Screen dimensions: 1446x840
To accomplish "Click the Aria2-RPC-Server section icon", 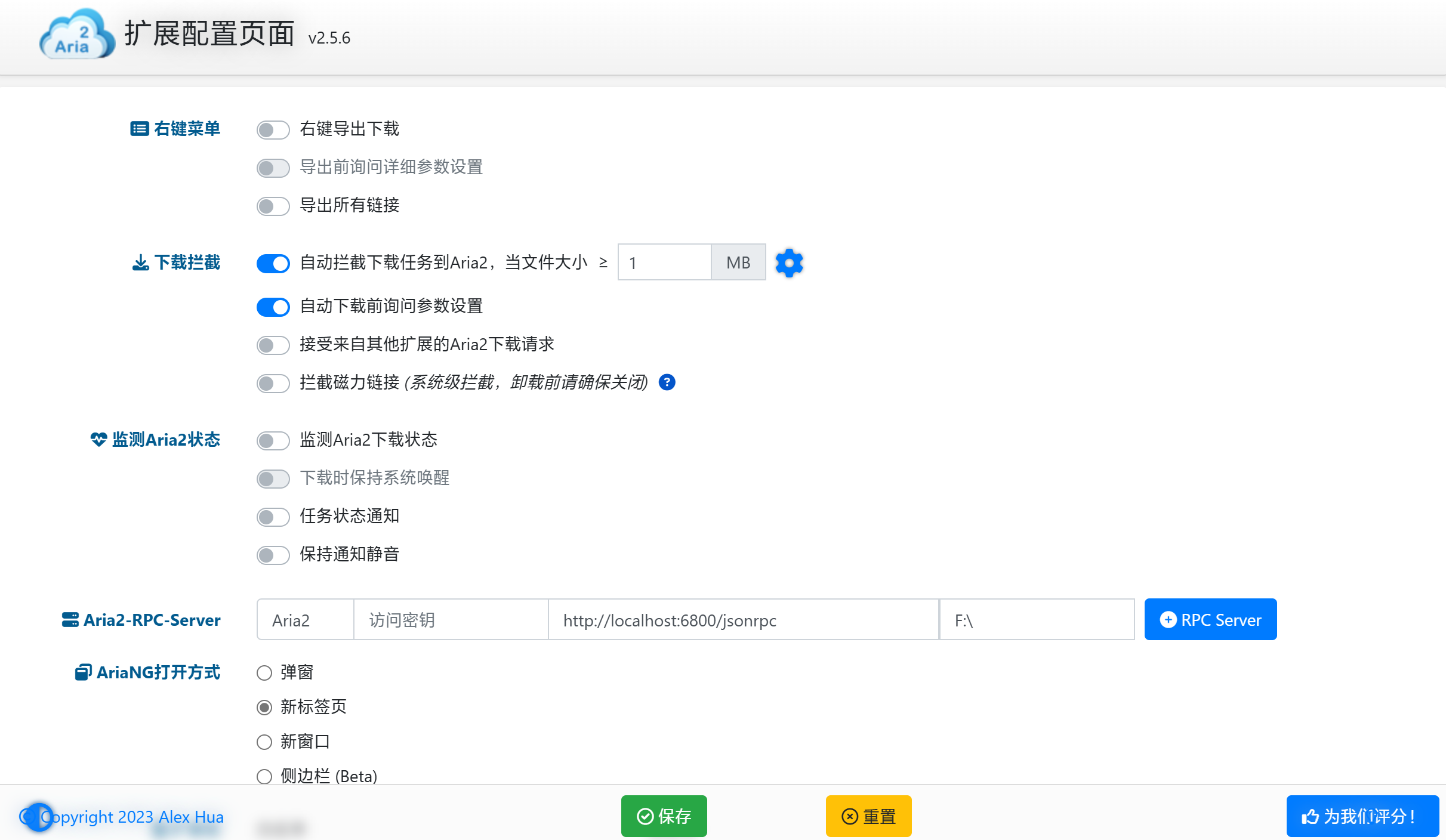I will (70, 620).
